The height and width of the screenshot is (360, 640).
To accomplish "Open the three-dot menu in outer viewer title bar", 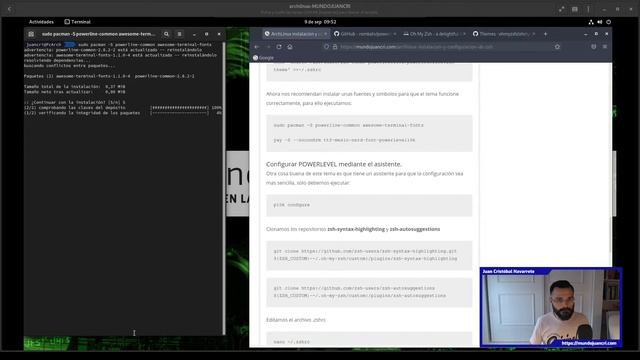I will [x=588, y=9].
